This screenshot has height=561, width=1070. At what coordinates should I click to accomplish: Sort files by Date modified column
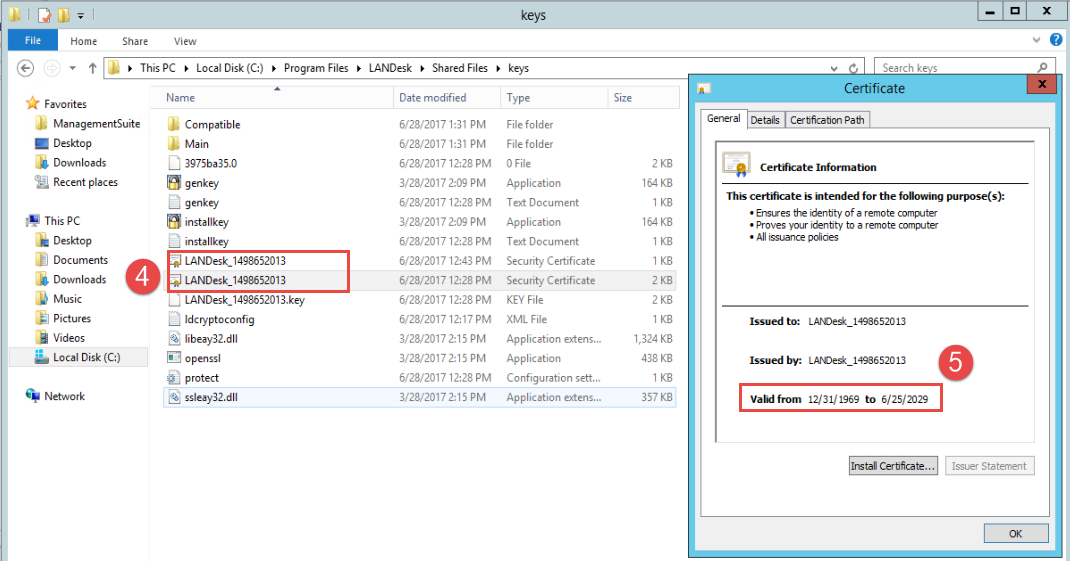(433, 98)
